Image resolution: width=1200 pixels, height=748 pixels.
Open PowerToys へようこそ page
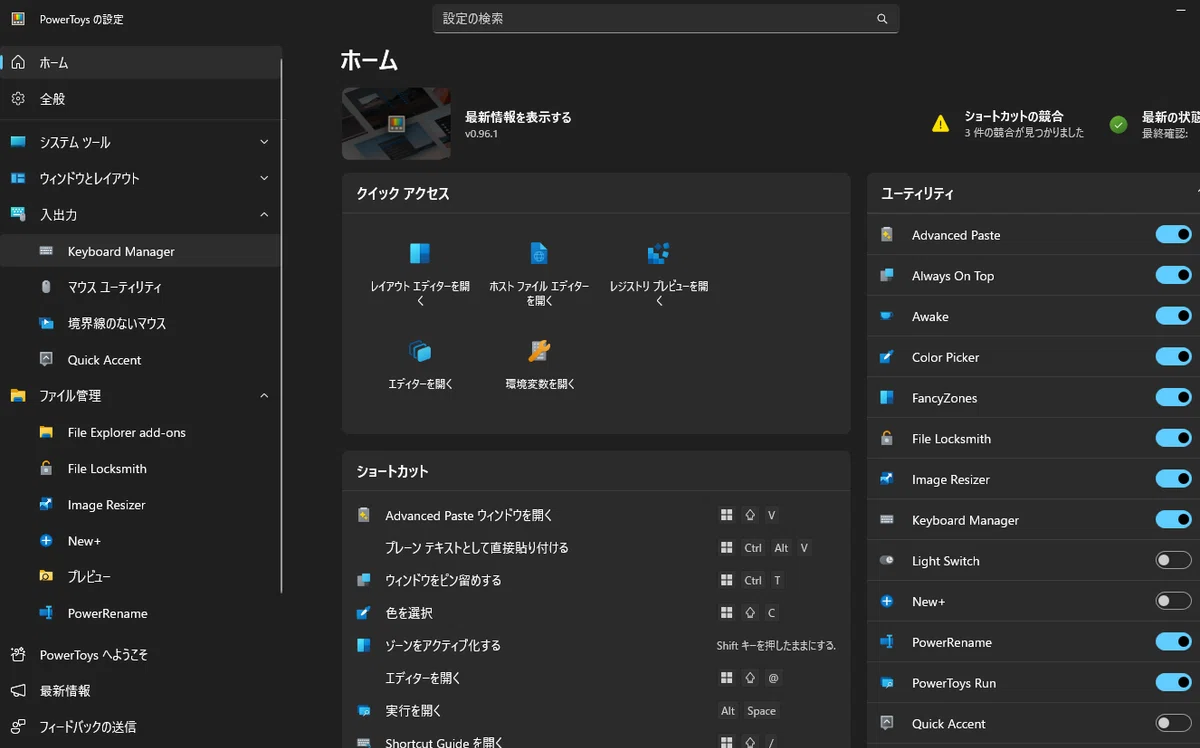tap(140, 655)
